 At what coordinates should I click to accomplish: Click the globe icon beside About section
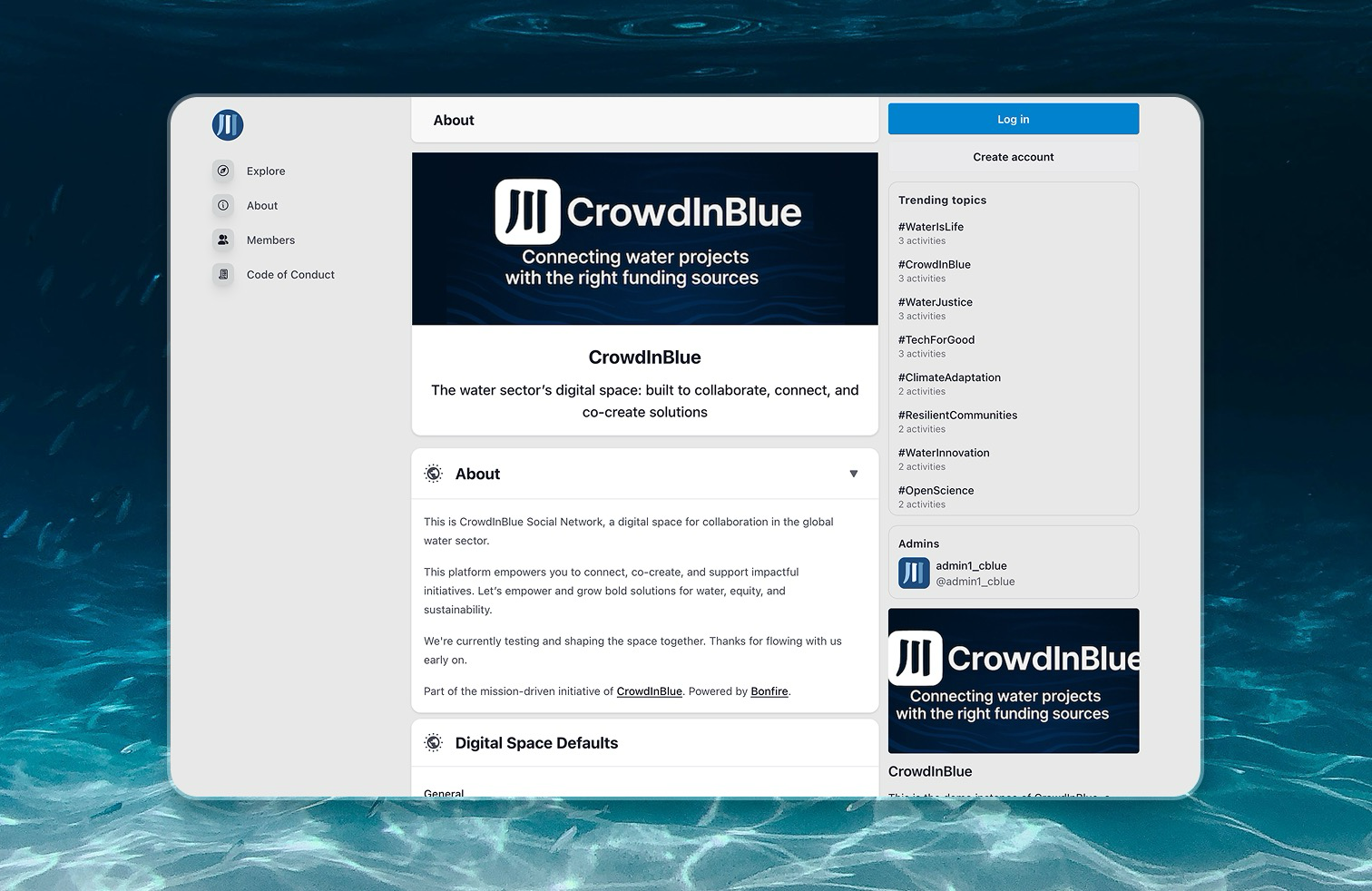tap(434, 474)
